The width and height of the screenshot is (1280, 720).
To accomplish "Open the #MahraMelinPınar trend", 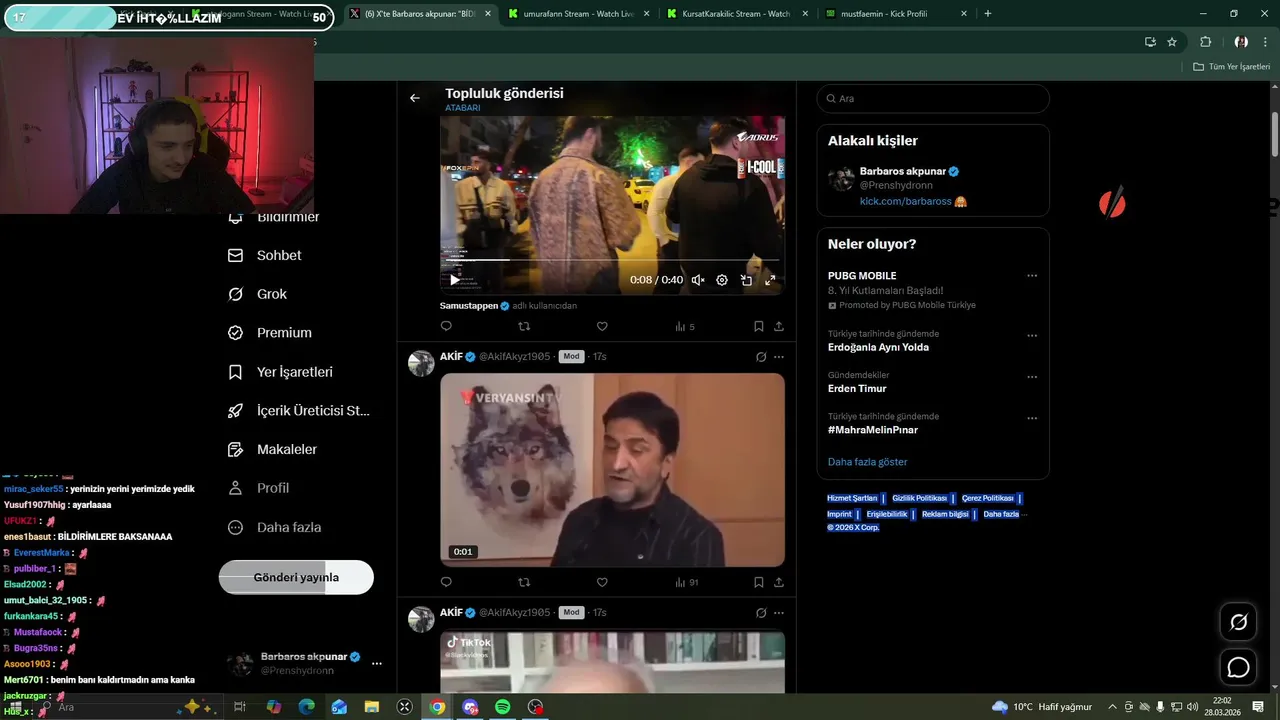I will (x=872, y=430).
